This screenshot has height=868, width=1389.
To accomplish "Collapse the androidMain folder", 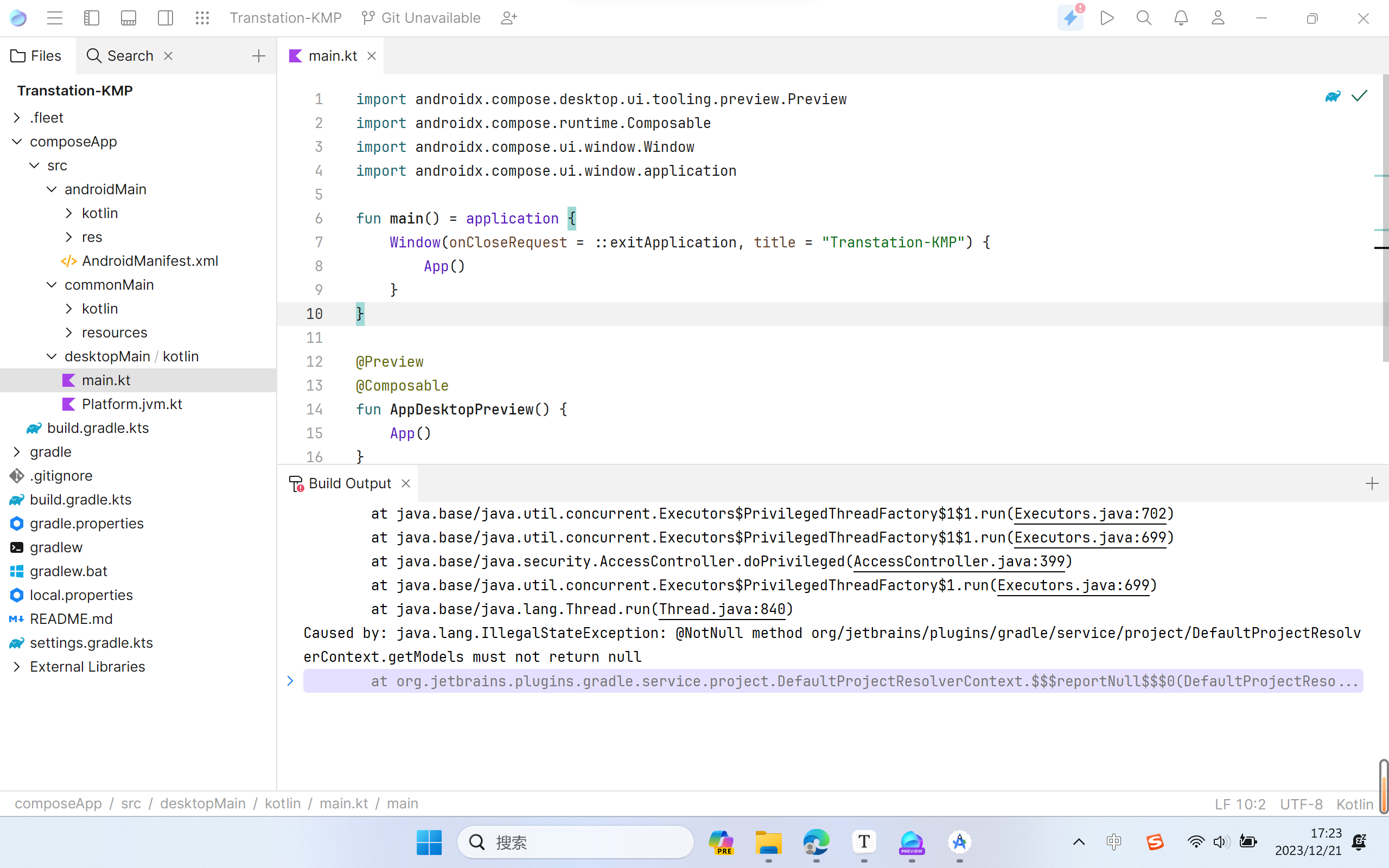I will (x=52, y=189).
